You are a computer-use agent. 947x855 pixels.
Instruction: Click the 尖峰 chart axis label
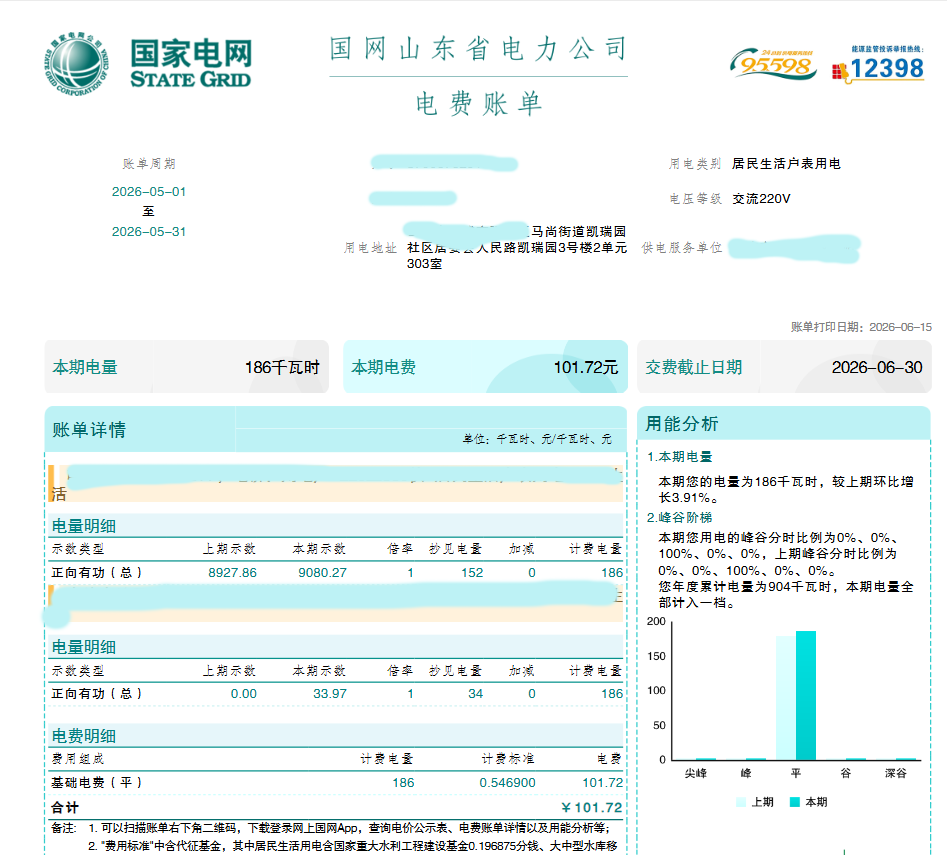point(696,773)
